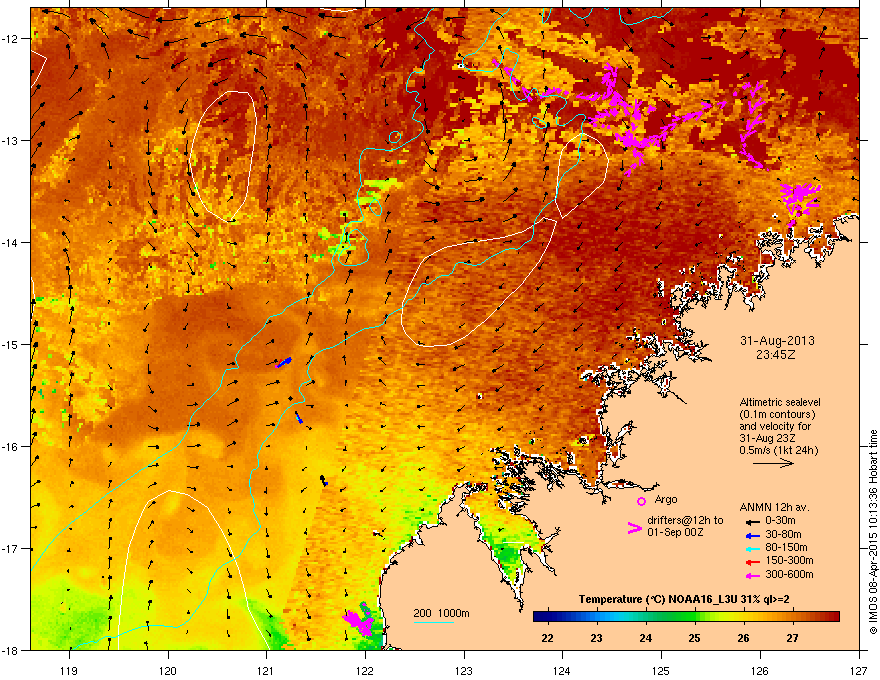Viewport: 880px width, 680px height.
Task: Click the '(0.1m contours)' text
Action: [x=777, y=414]
